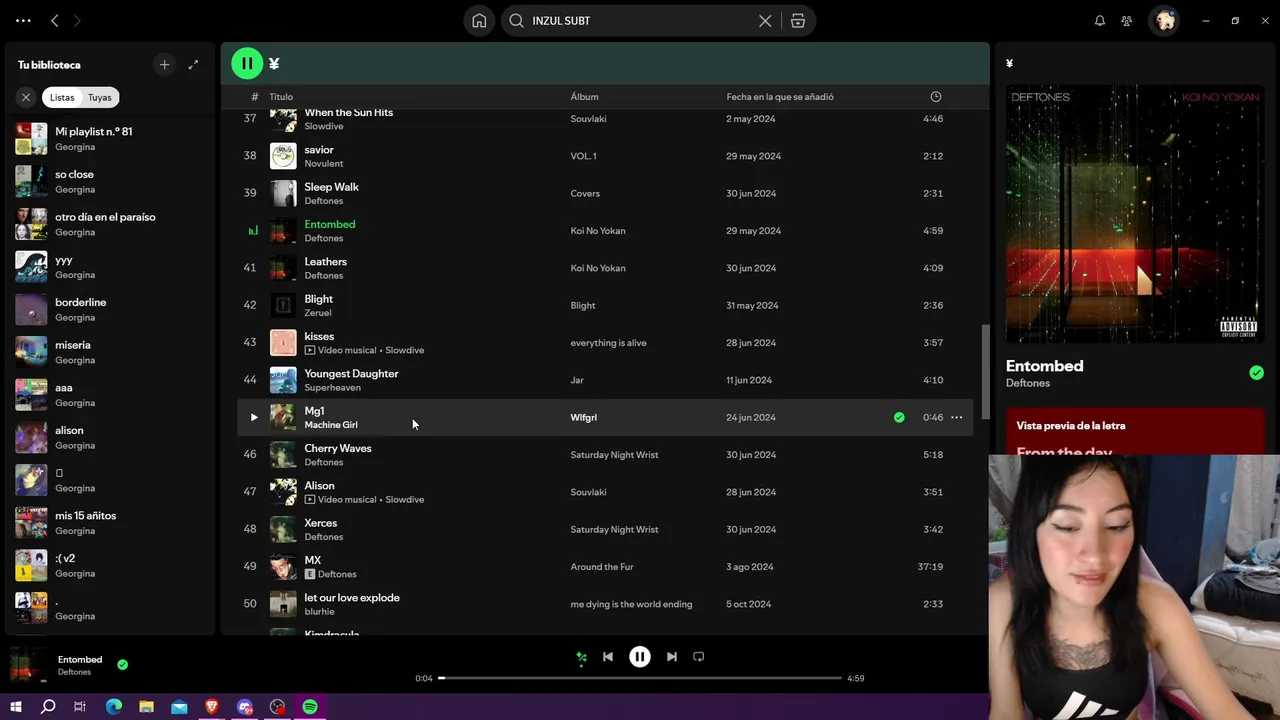The height and width of the screenshot is (720, 1280).
Task: Open Koi No Yokan album on Leathers row
Action: click(598, 268)
